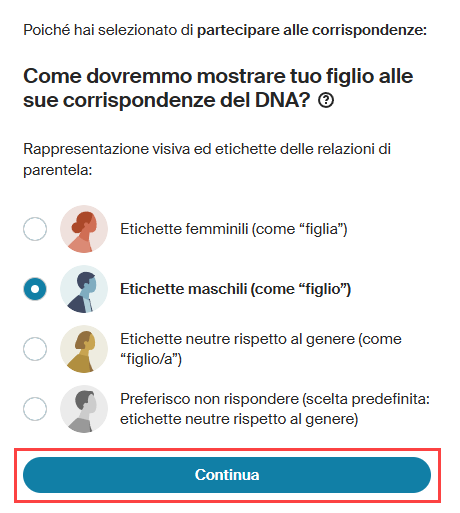460x513 pixels.
Task: Click the Rappresentazione visiva ed etichette paragraph
Action: click(x=207, y=160)
